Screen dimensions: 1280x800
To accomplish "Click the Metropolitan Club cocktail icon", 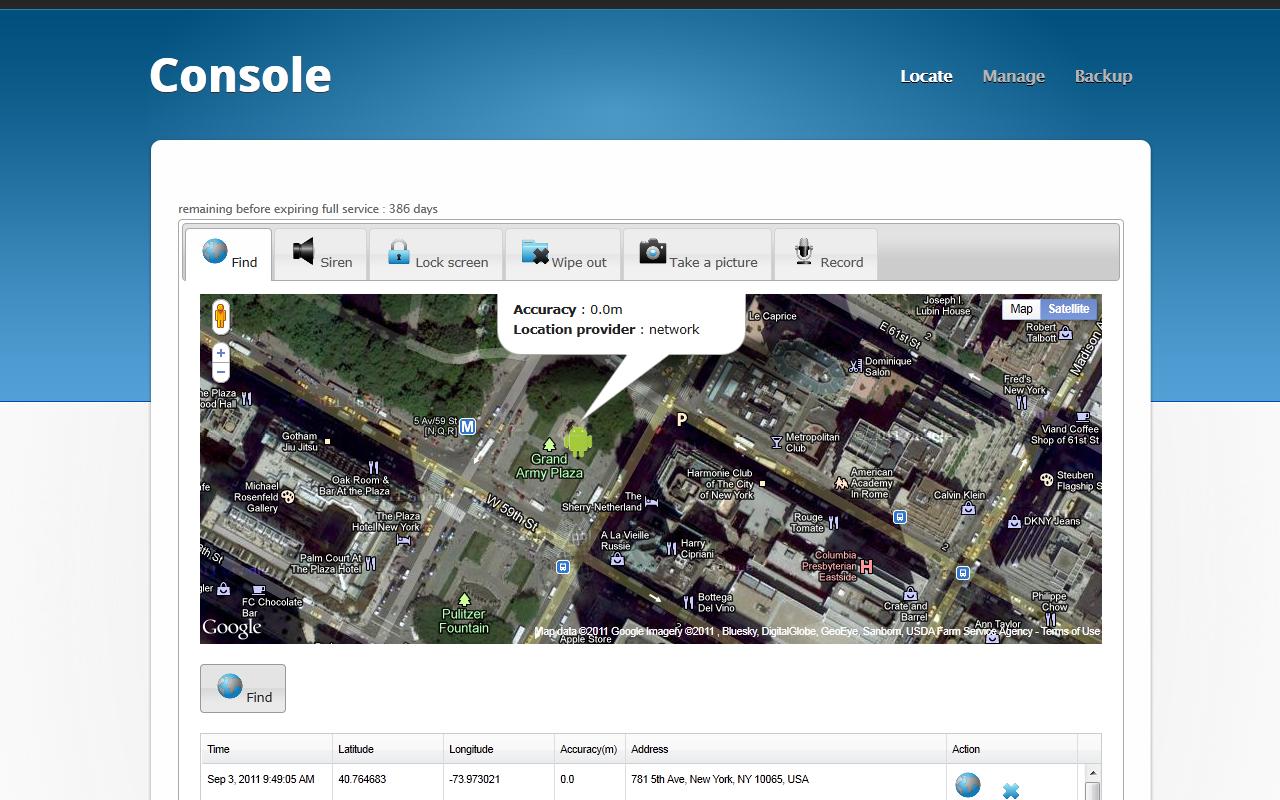I will coord(776,442).
